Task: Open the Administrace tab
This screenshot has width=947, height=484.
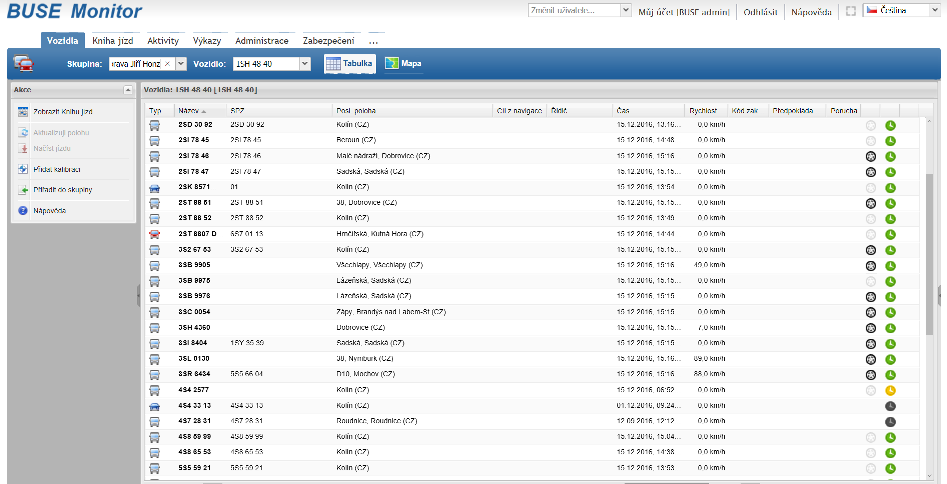Action: 262,40
